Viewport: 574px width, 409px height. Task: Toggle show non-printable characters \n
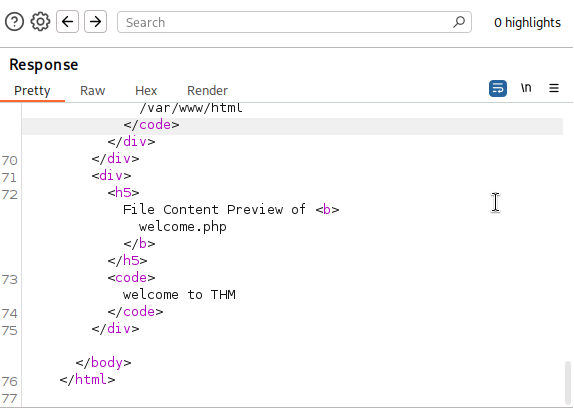coord(526,88)
